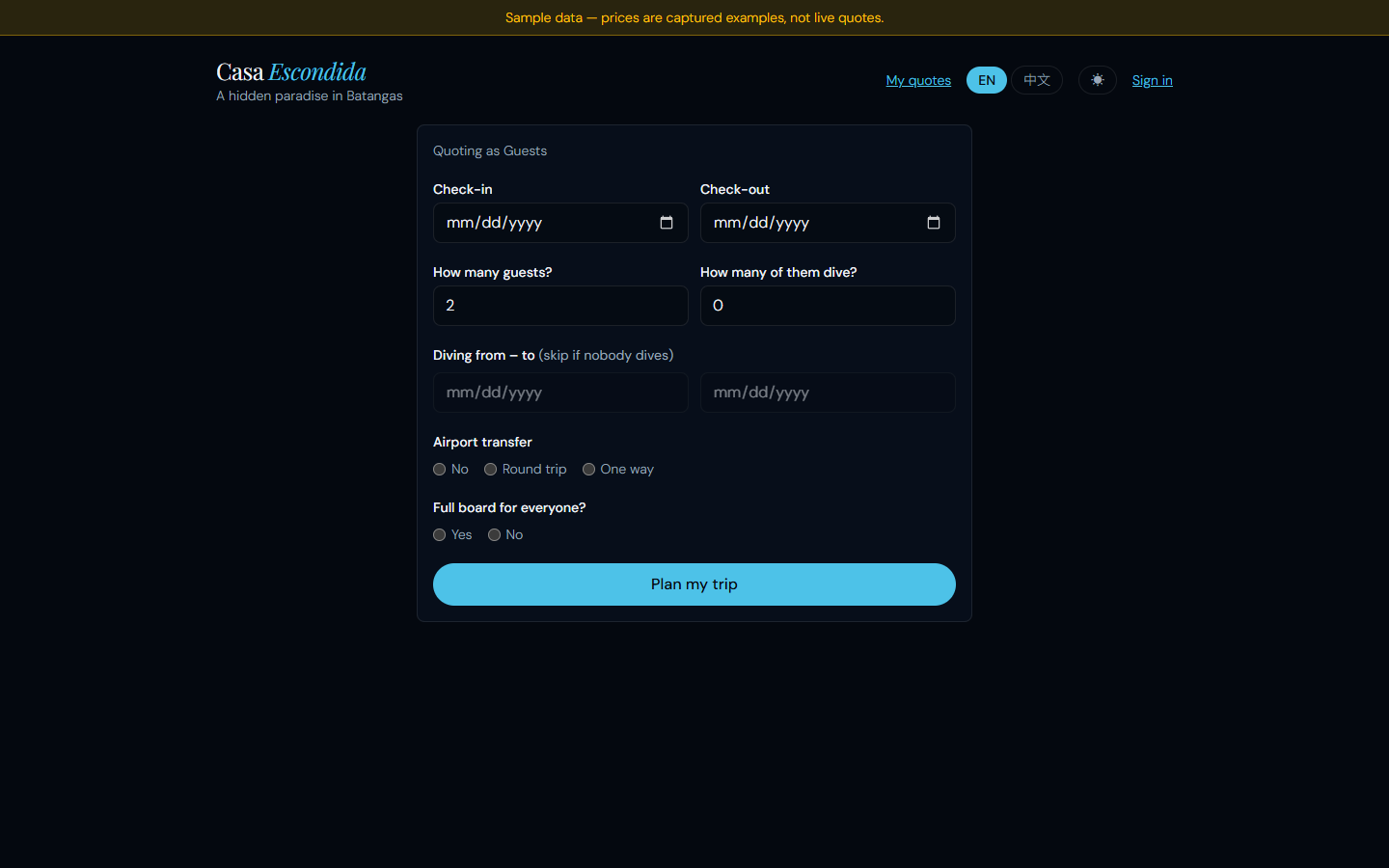Screen dimensions: 1389x868
Task: Edit the How many guests field
Action: point(560,306)
